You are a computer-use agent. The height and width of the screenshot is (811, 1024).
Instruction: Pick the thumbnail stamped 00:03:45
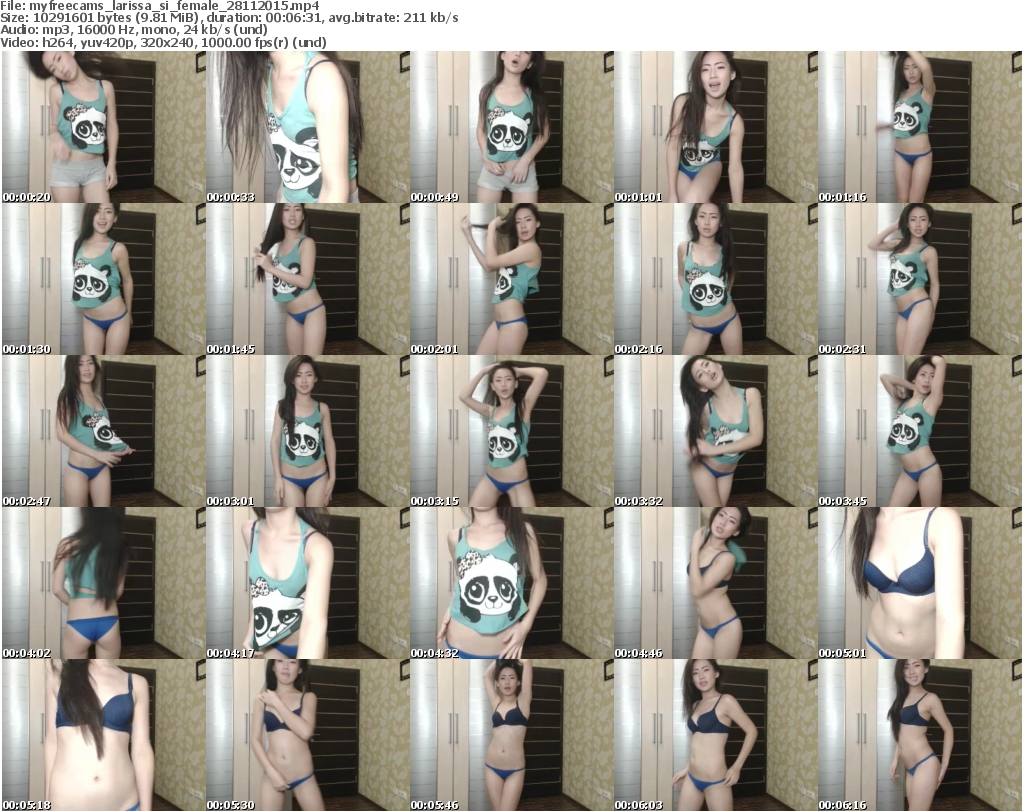coord(920,431)
